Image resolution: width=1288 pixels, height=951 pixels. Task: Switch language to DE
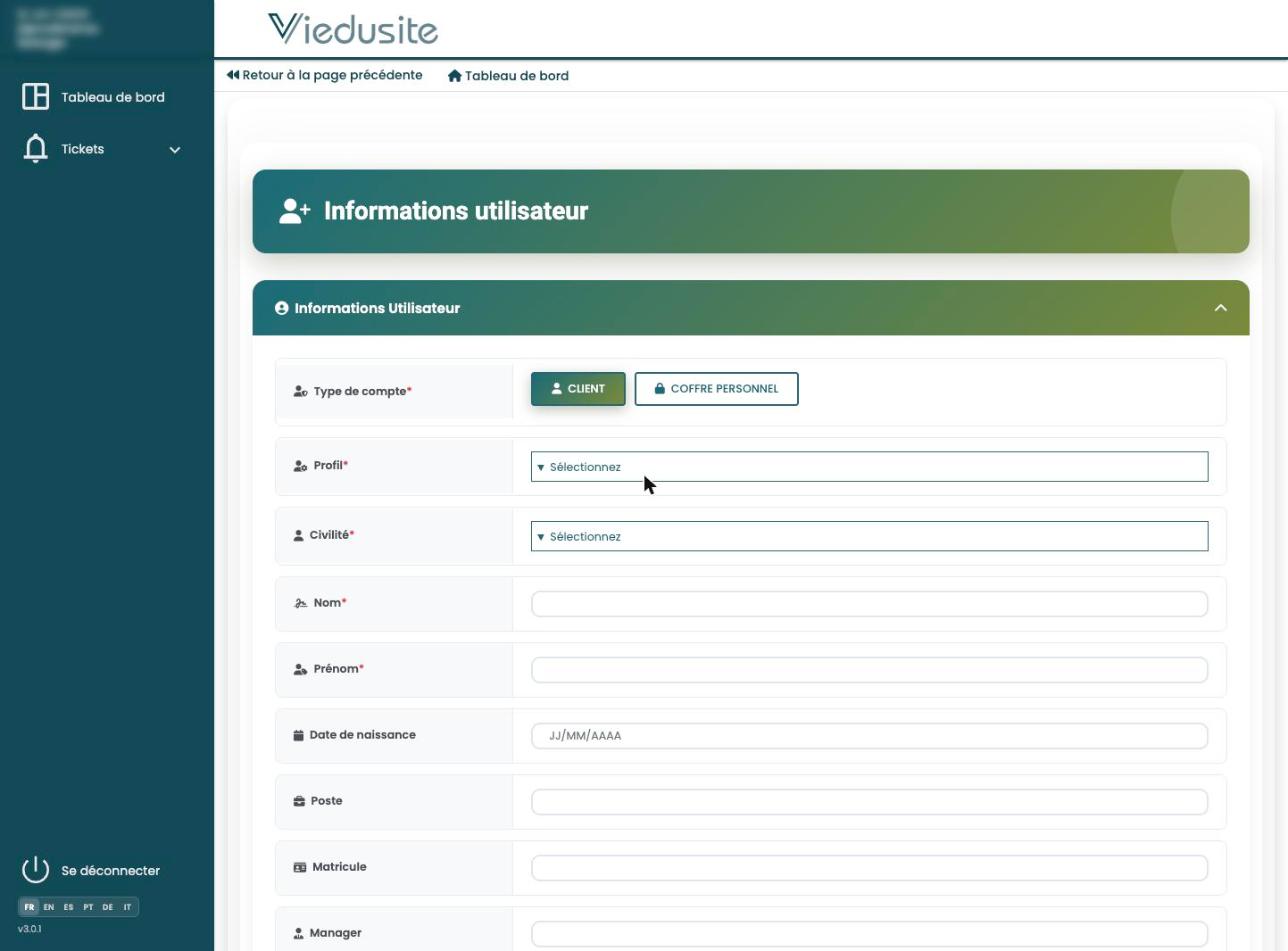coord(107,907)
